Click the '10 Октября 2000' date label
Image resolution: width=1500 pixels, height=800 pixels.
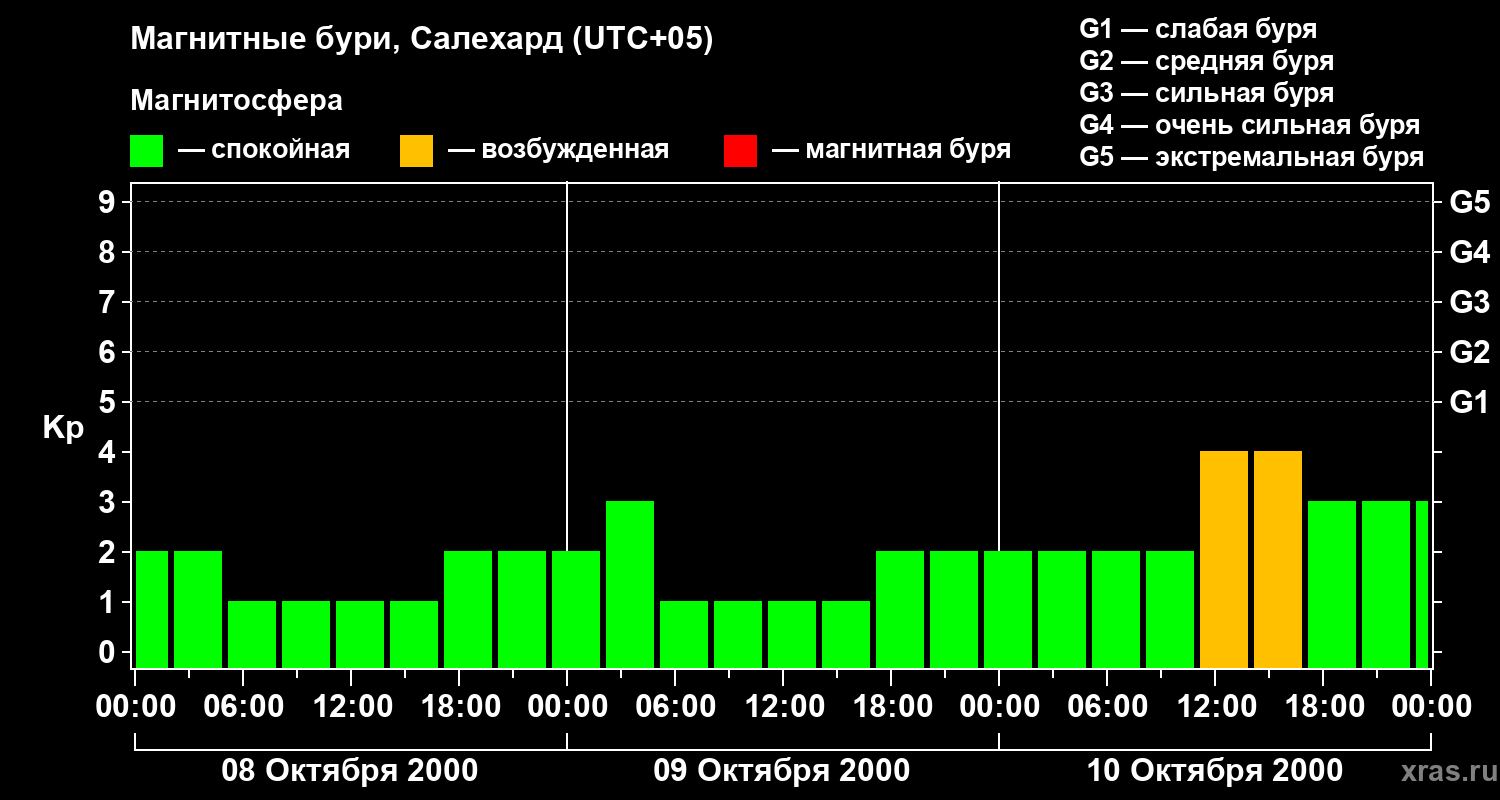pyautogui.click(x=1214, y=771)
